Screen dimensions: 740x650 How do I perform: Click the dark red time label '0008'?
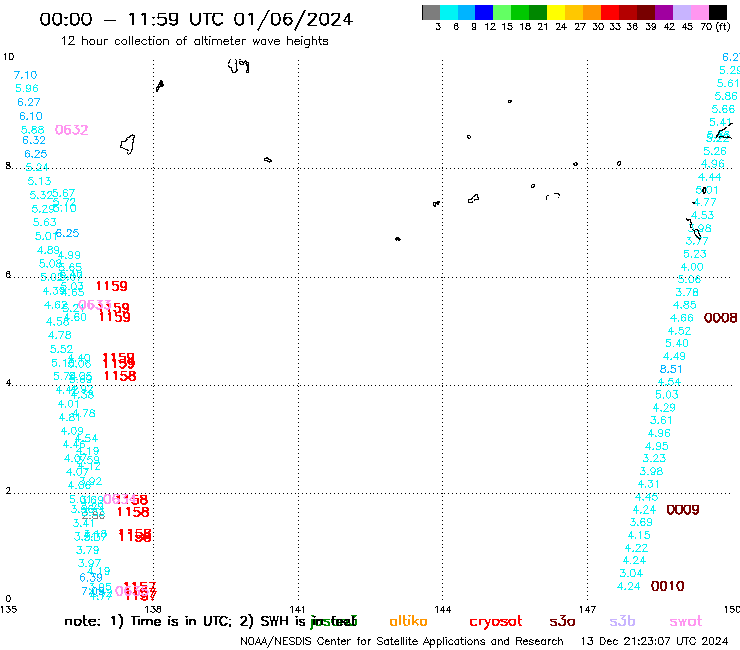720,318
